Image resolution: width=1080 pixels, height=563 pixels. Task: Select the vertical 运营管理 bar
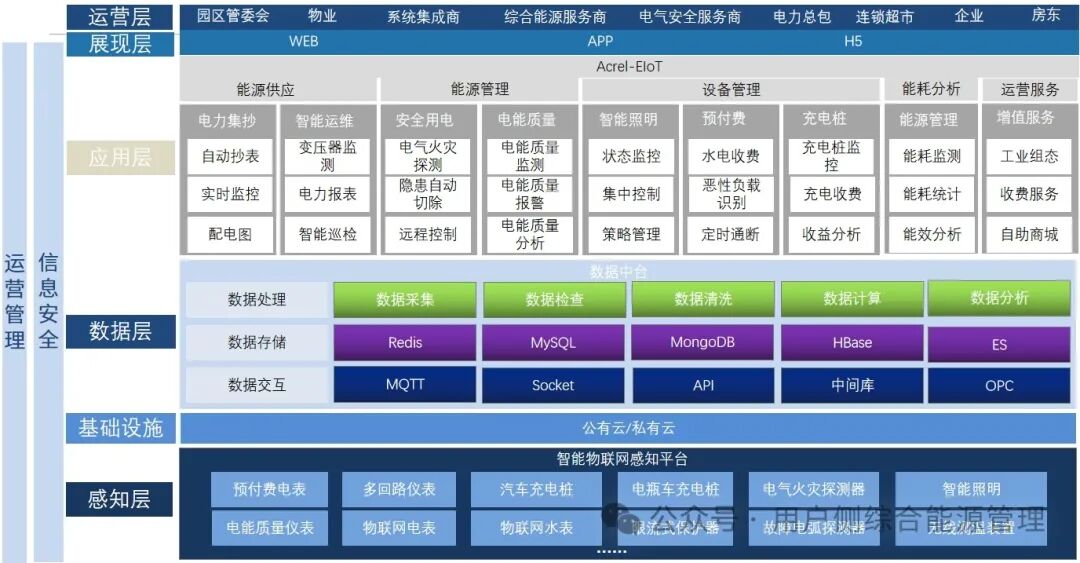tap(14, 302)
